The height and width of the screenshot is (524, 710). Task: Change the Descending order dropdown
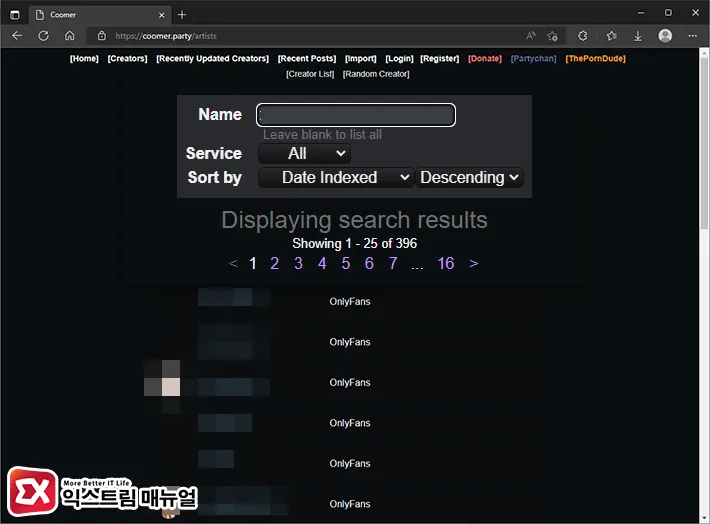pyautogui.click(x=469, y=177)
